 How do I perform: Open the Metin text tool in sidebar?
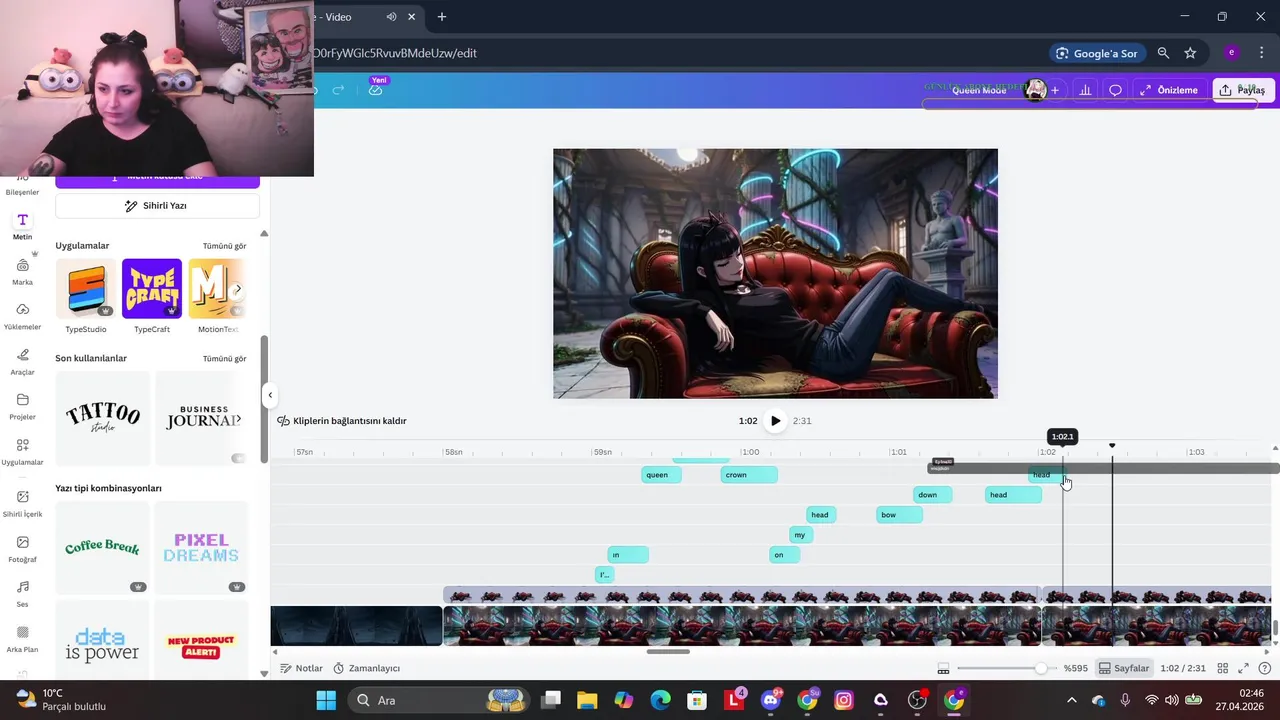(22, 226)
